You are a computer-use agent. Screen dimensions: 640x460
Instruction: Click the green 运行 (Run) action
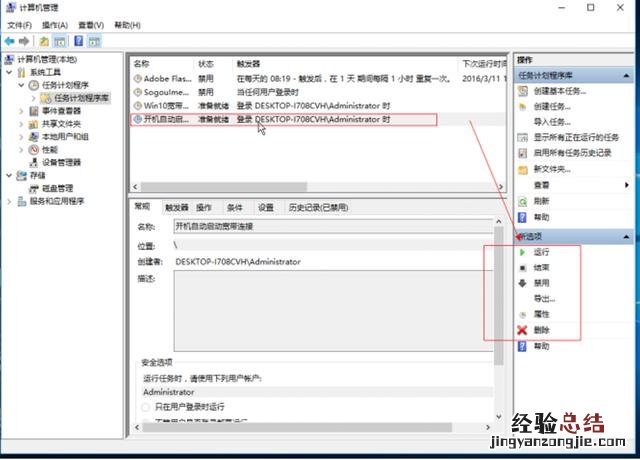tap(541, 252)
